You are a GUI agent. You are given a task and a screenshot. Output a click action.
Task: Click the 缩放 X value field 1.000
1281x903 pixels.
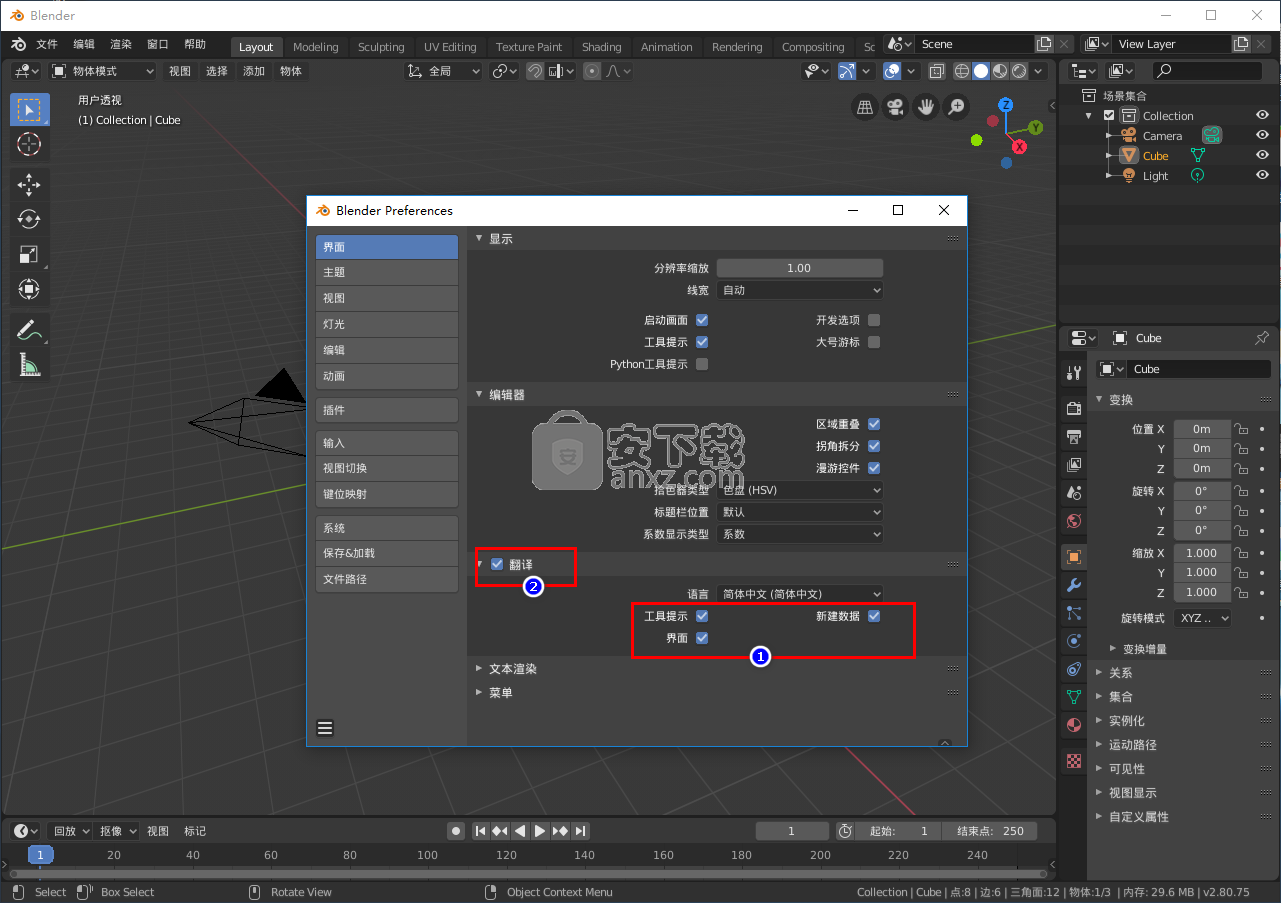pos(1201,553)
